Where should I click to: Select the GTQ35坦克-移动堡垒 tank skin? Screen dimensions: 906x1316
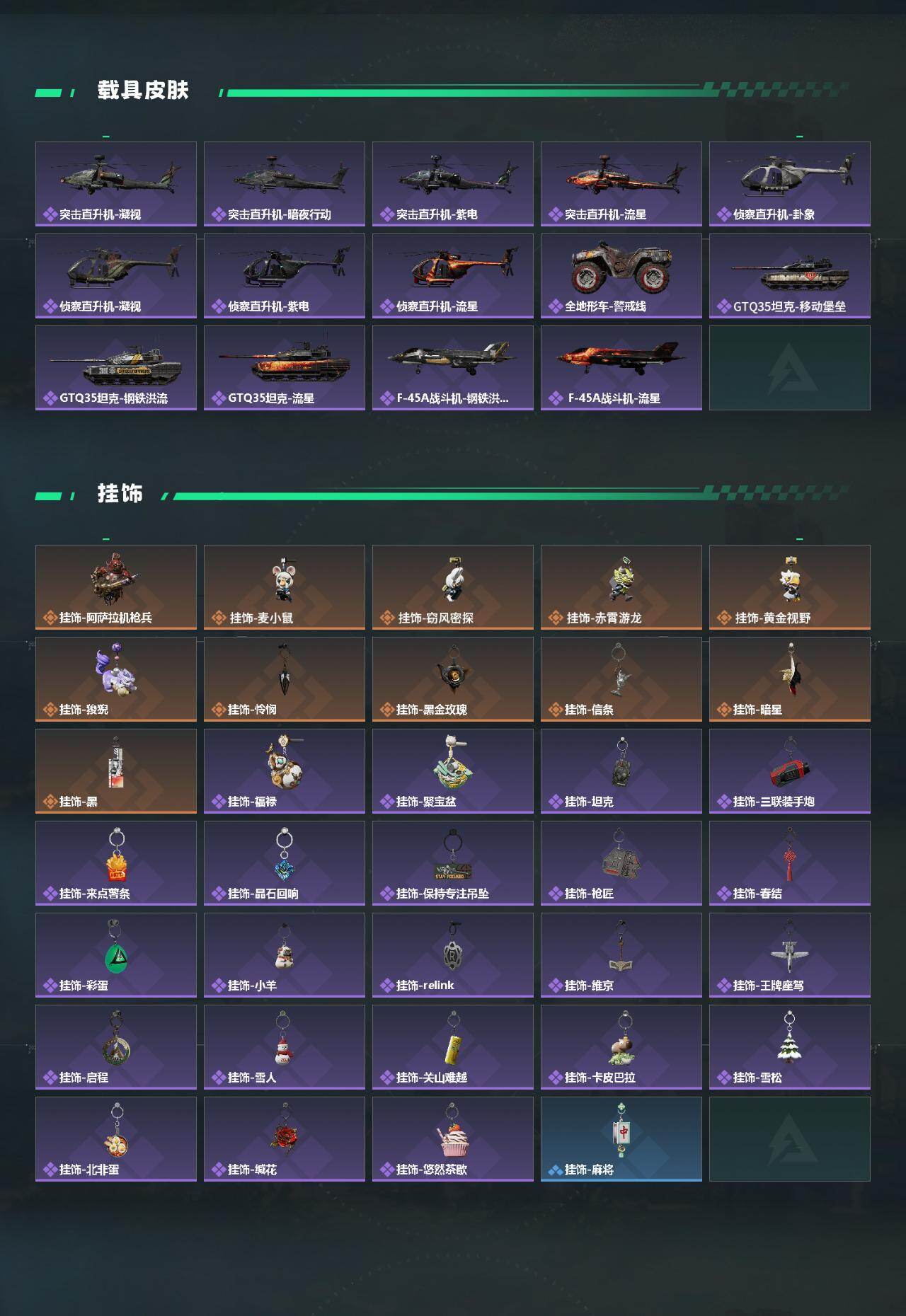[790, 276]
